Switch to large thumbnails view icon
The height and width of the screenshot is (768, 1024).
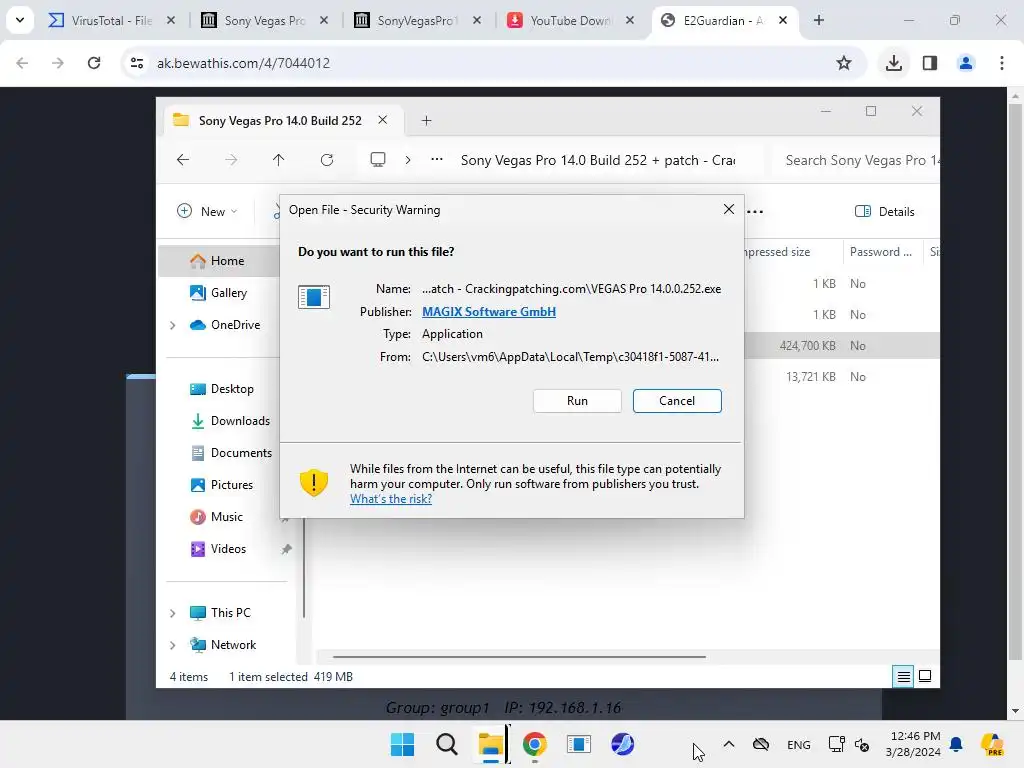pos(925,677)
